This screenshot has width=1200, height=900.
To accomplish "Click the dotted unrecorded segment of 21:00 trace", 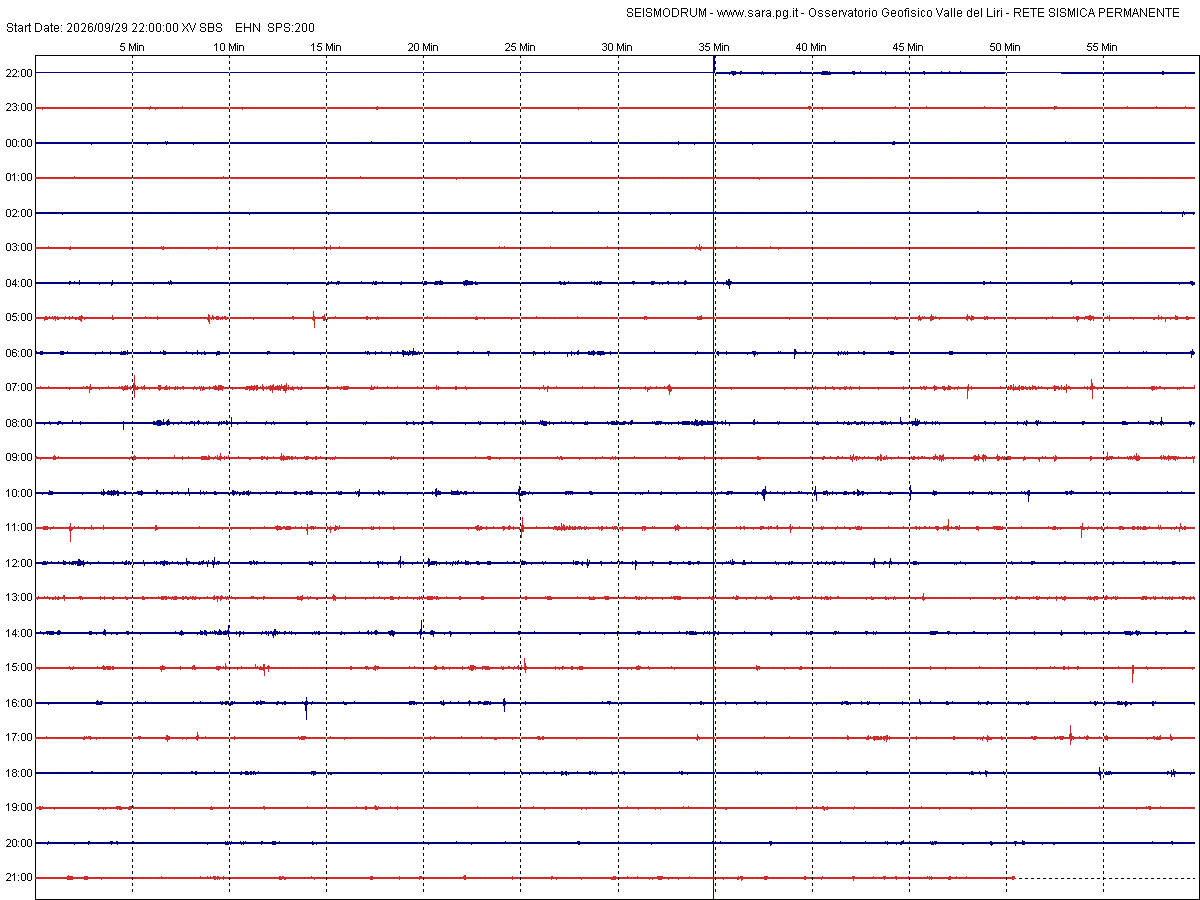I will 1105,878.
